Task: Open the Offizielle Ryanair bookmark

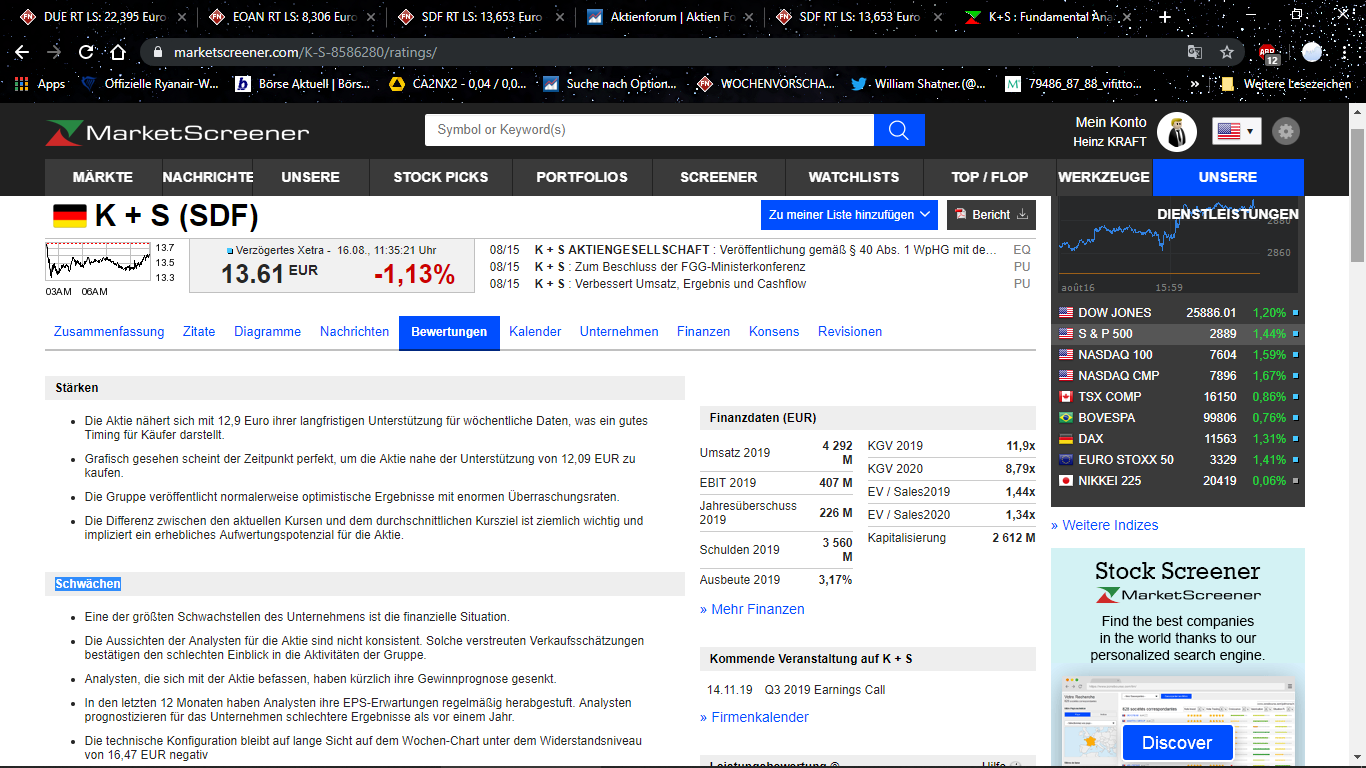Action: tap(150, 84)
